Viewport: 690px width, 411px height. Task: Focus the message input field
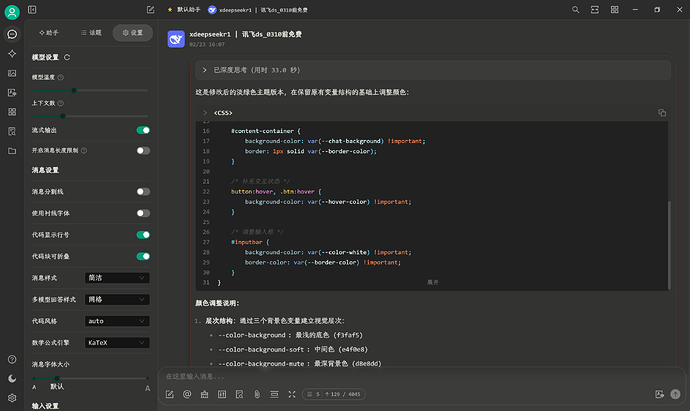click(x=422, y=377)
